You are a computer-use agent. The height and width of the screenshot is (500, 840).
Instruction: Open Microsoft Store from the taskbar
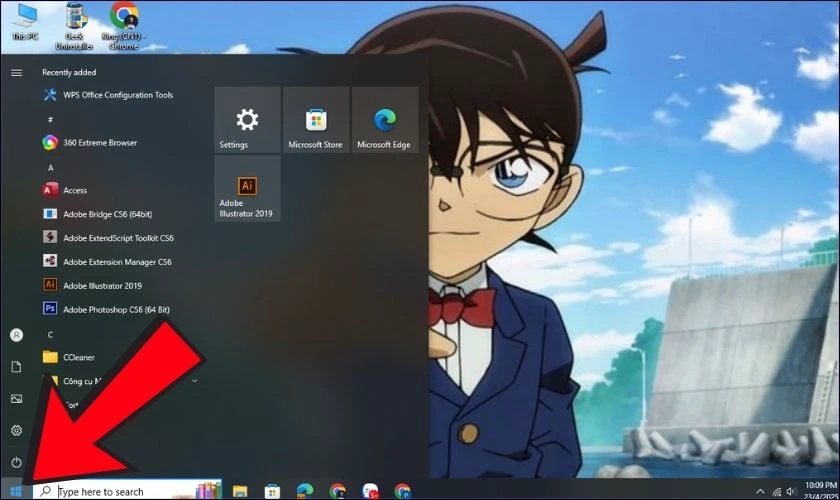(272, 491)
